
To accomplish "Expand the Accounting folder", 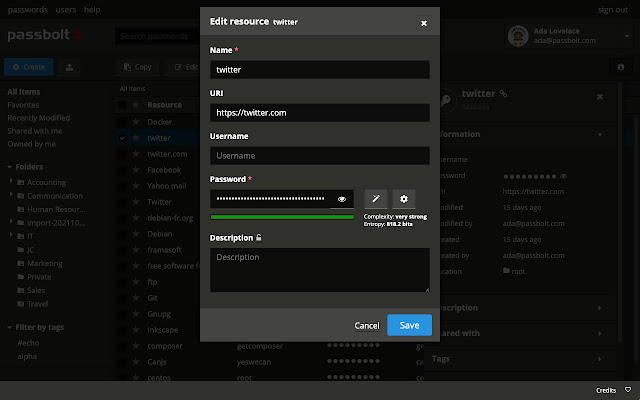I will (x=11, y=183).
